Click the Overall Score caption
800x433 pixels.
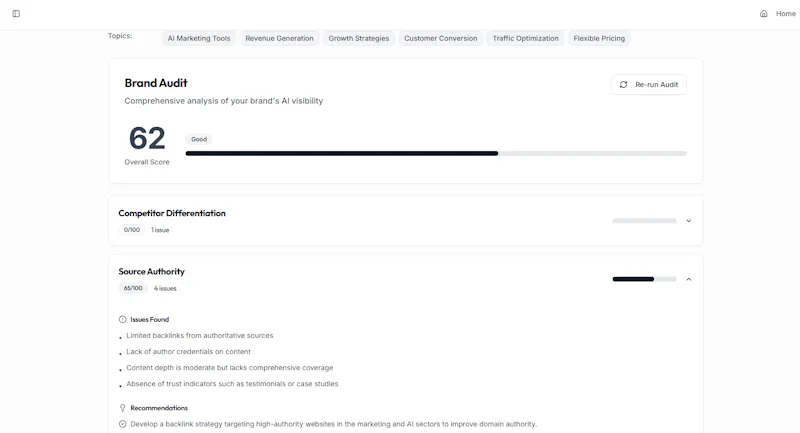[147, 162]
